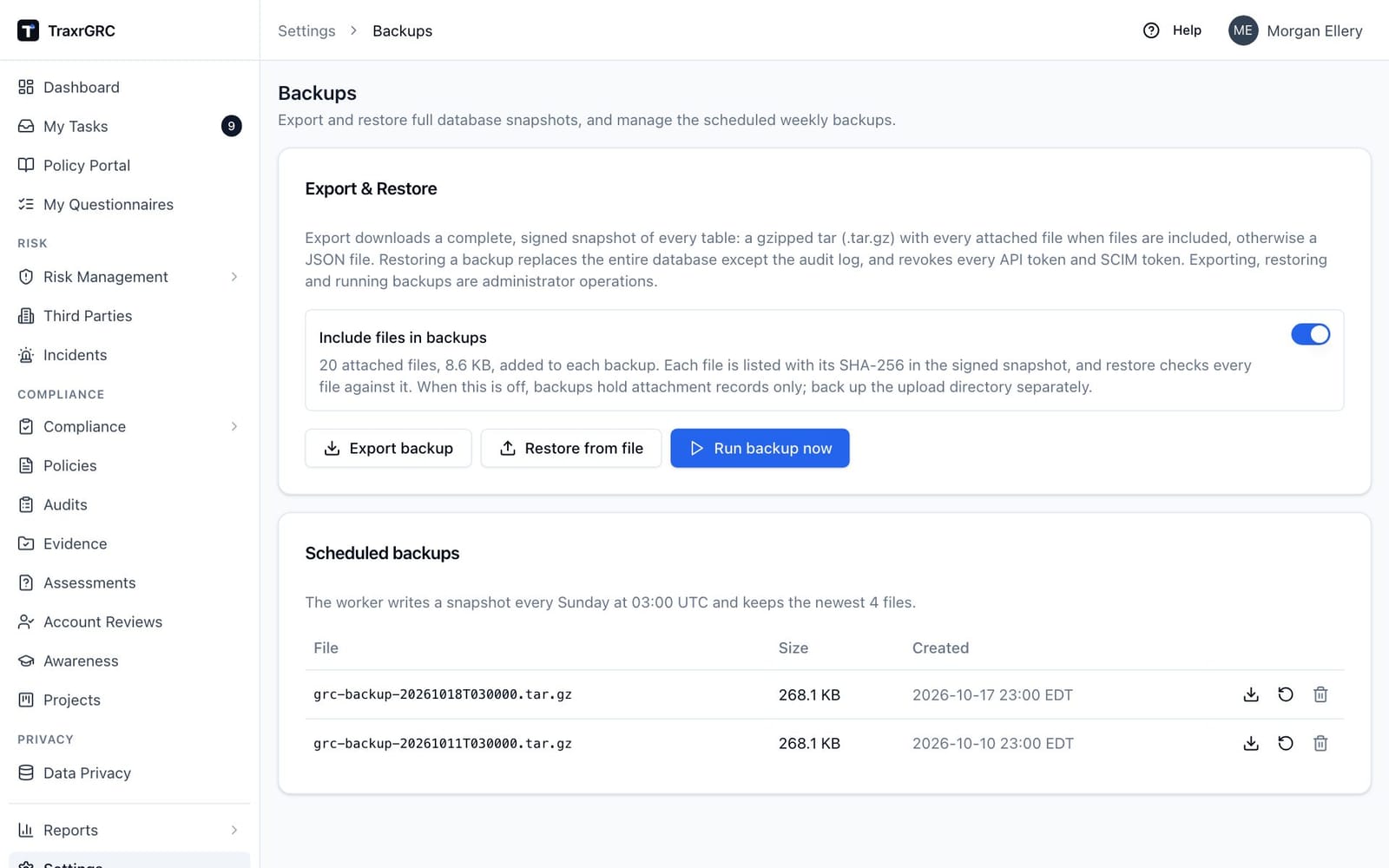Click the Incidents siren icon
Image resolution: width=1389 pixels, height=868 pixels.
click(26, 355)
